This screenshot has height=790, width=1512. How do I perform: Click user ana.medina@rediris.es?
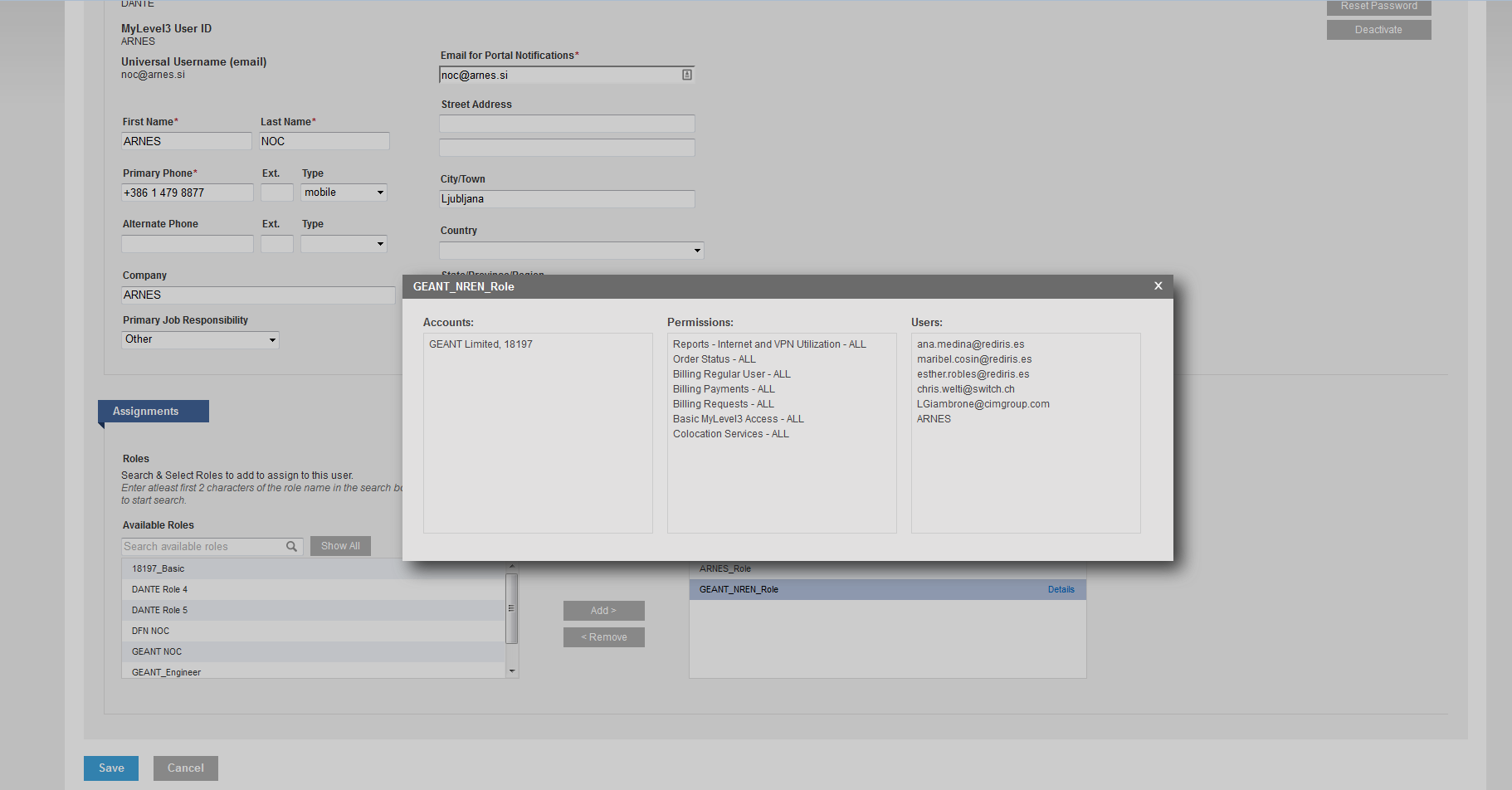click(971, 344)
